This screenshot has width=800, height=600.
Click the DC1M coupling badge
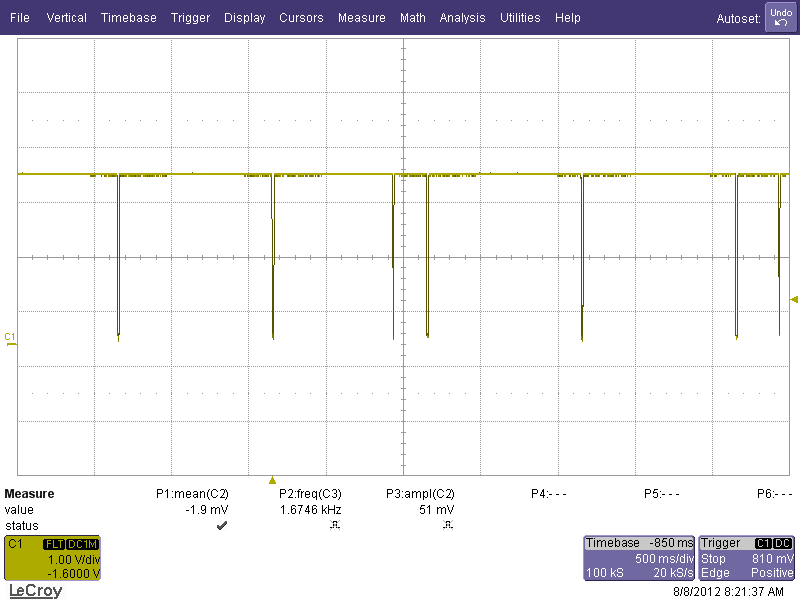(82, 544)
